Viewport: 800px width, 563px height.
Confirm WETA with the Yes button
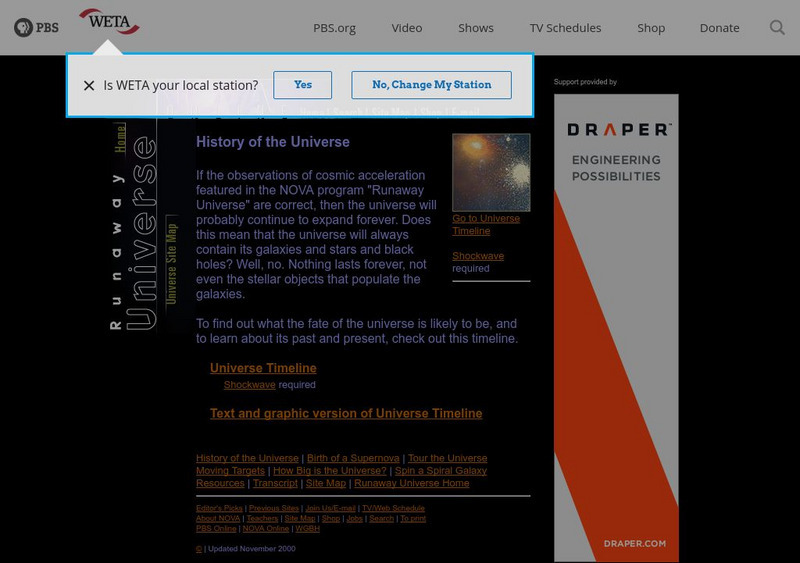303,85
